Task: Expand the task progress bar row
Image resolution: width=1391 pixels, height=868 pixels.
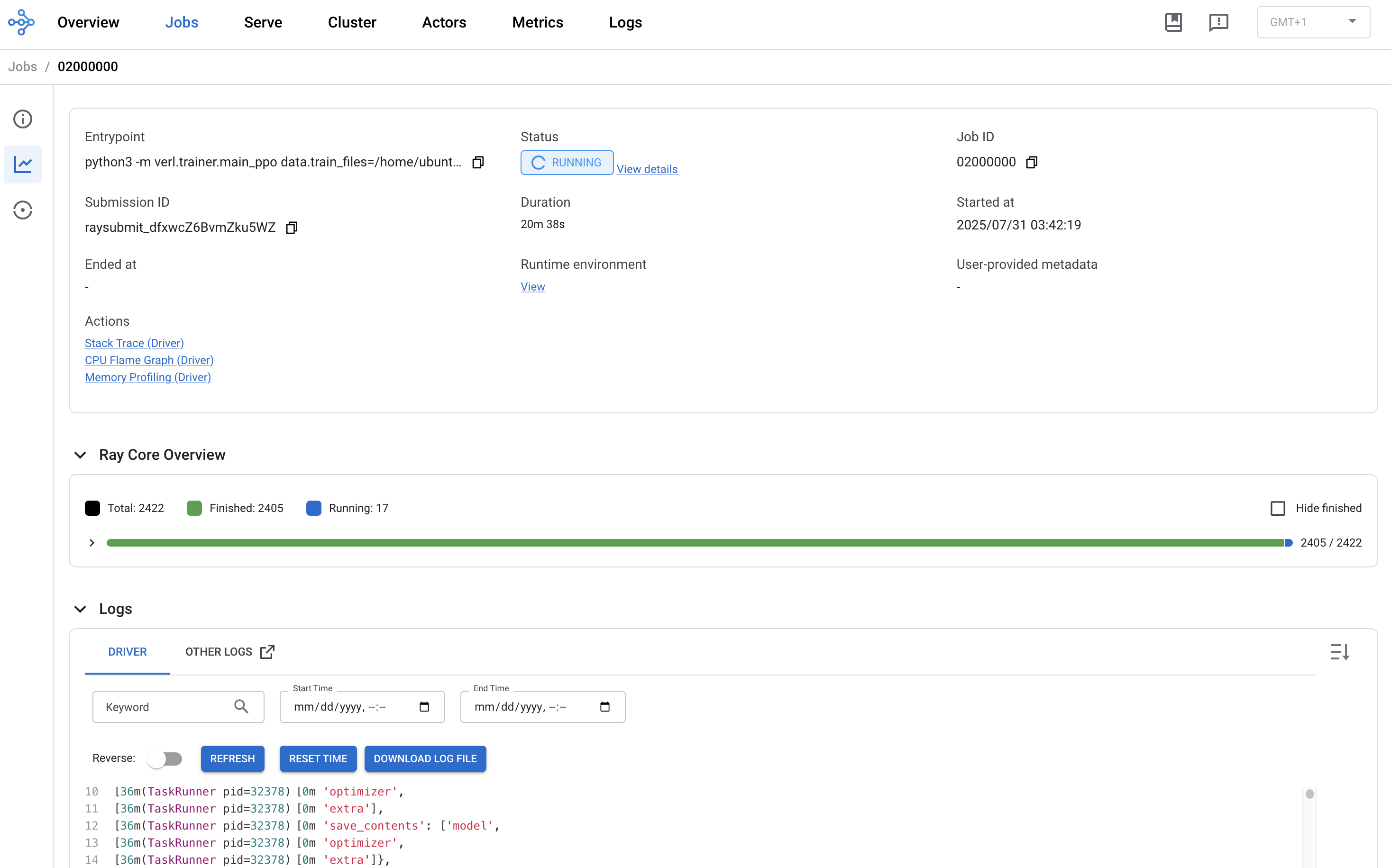Action: click(92, 543)
